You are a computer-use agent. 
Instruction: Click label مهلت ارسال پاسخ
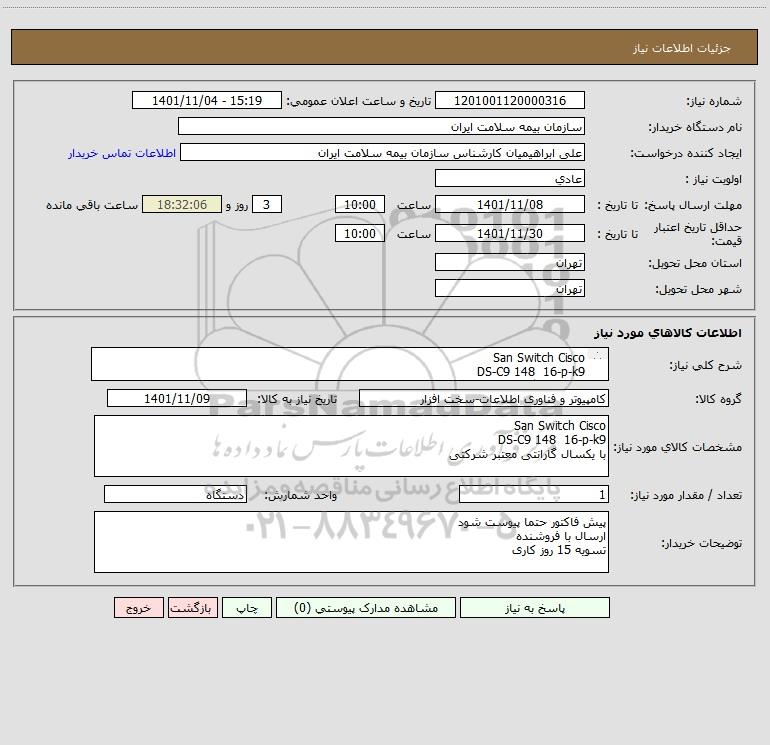[x=693, y=205]
